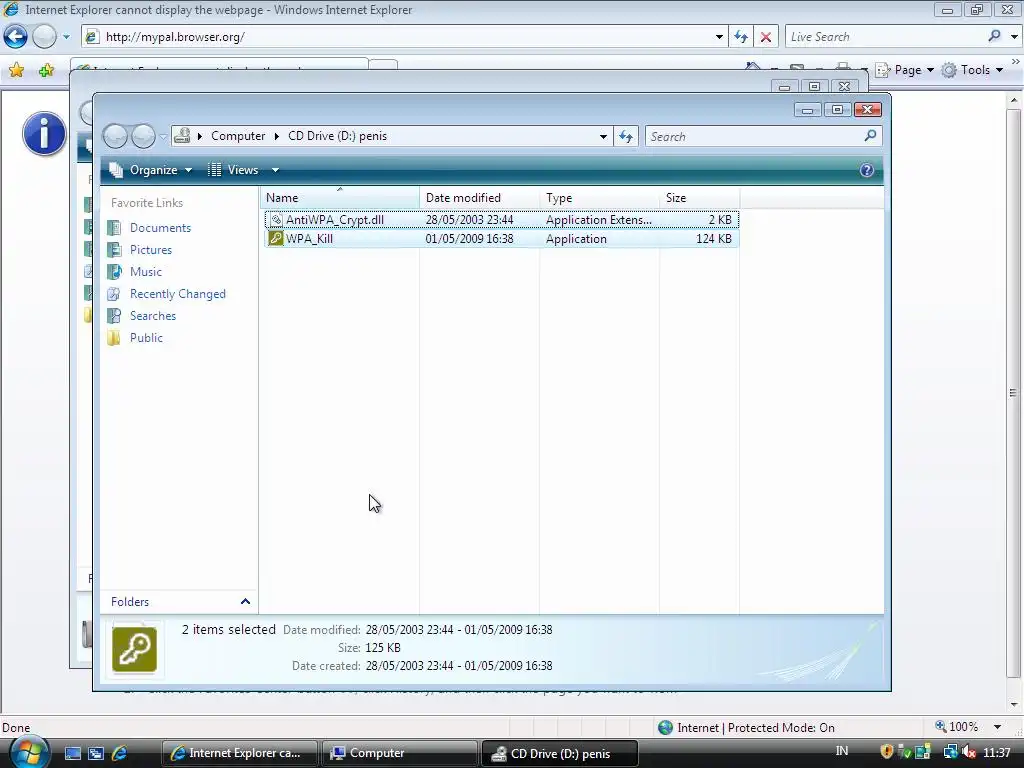
Task: Click the Explorer Search field
Action: click(x=754, y=136)
